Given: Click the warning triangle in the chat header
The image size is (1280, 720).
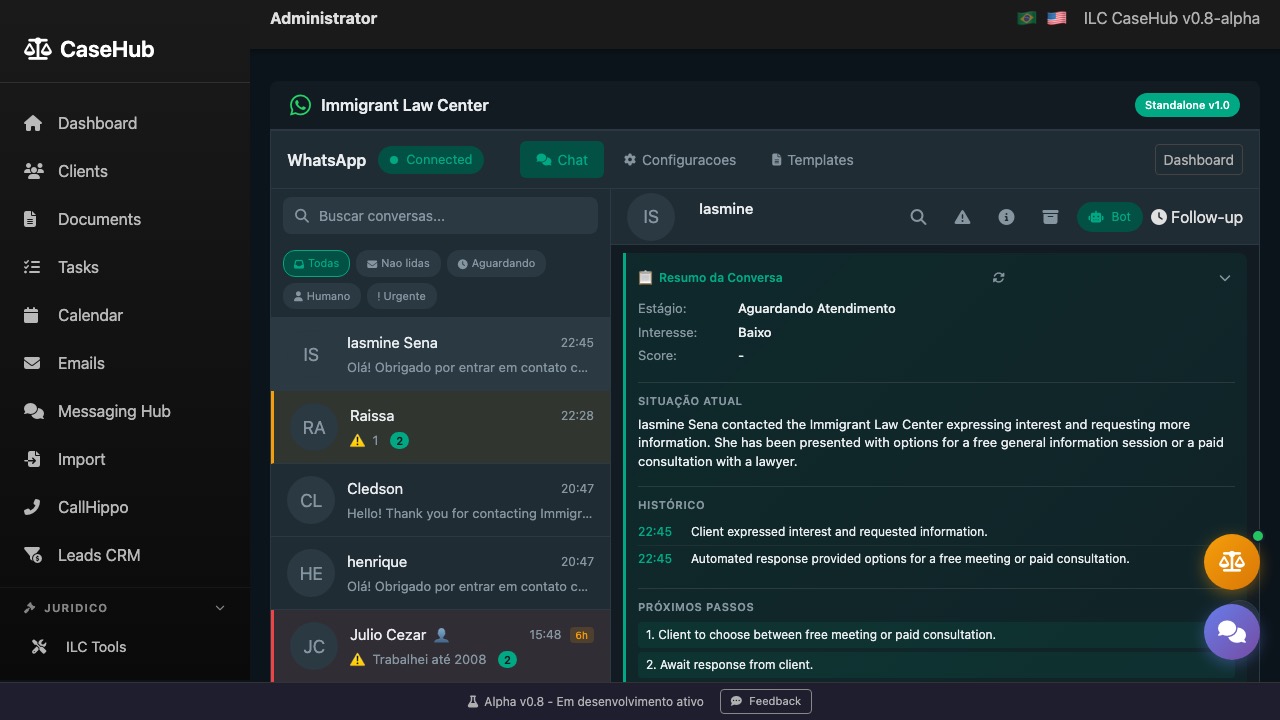Looking at the screenshot, I should (962, 217).
